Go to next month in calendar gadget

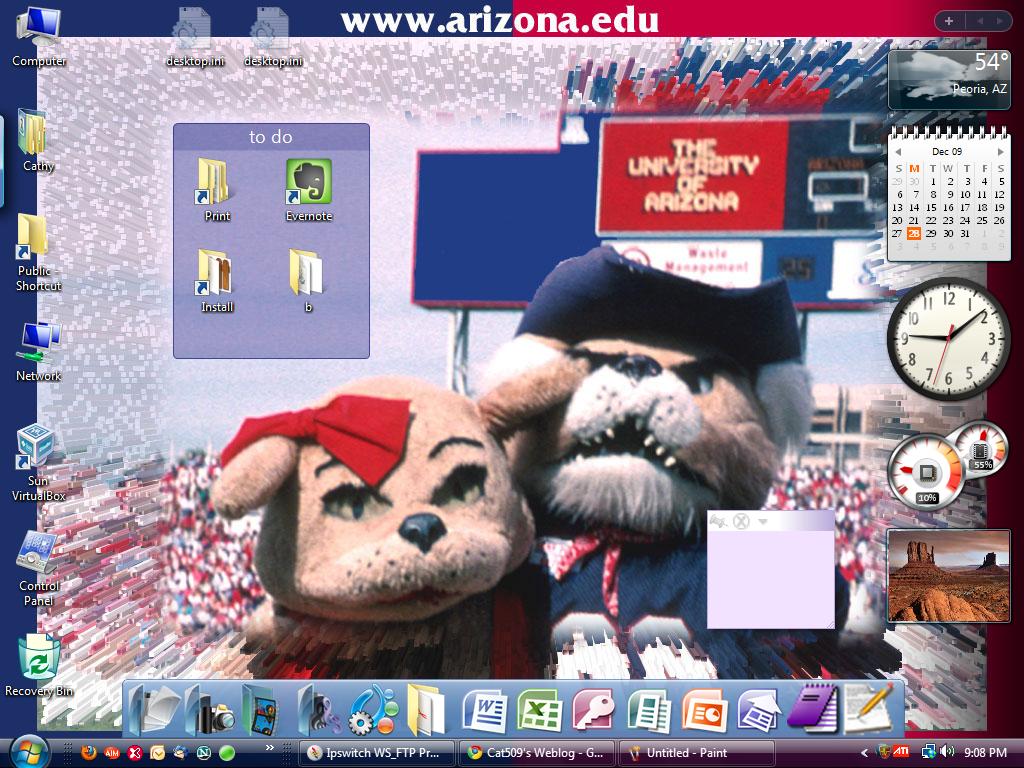998,152
